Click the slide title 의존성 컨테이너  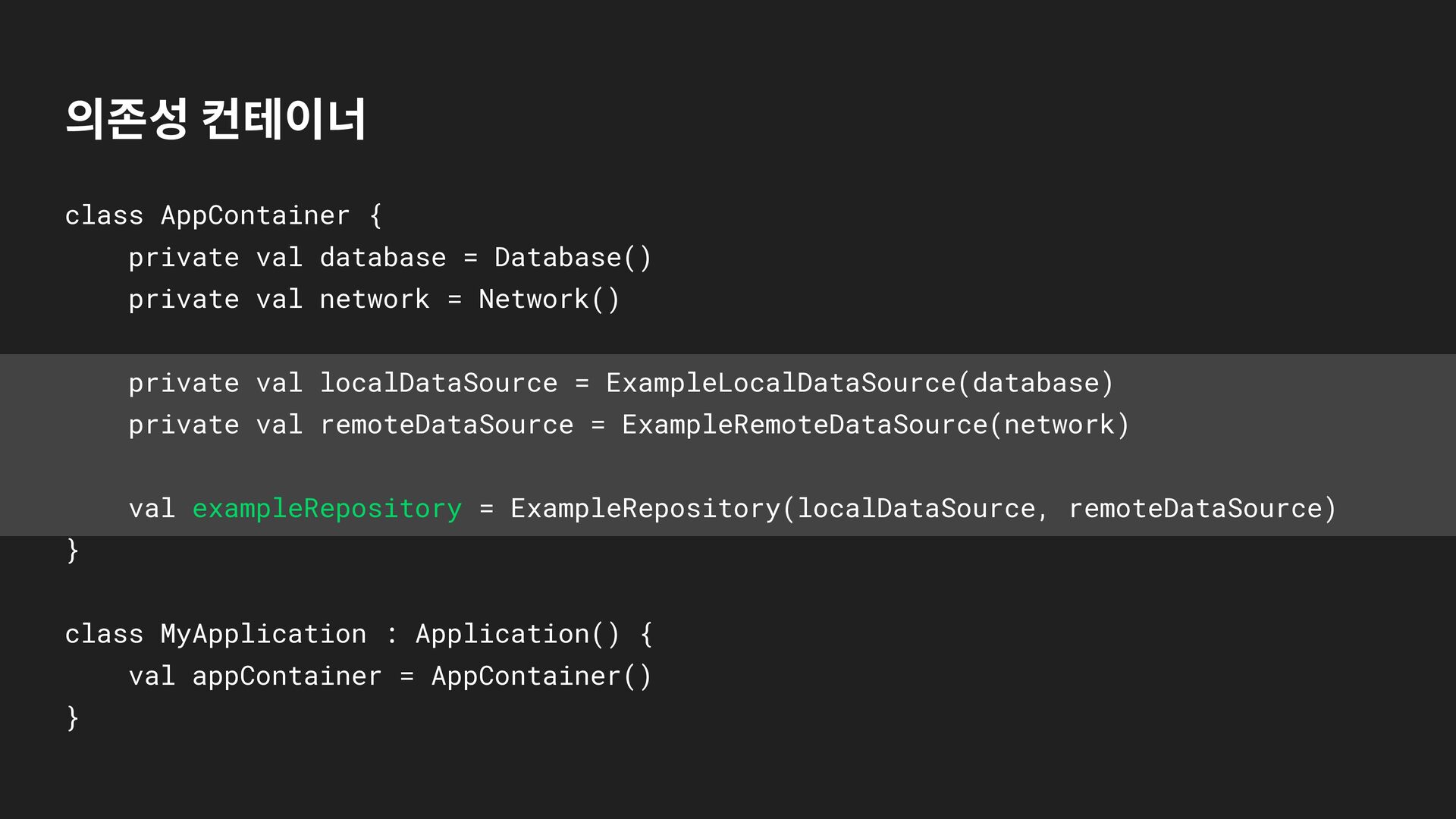click(x=215, y=118)
